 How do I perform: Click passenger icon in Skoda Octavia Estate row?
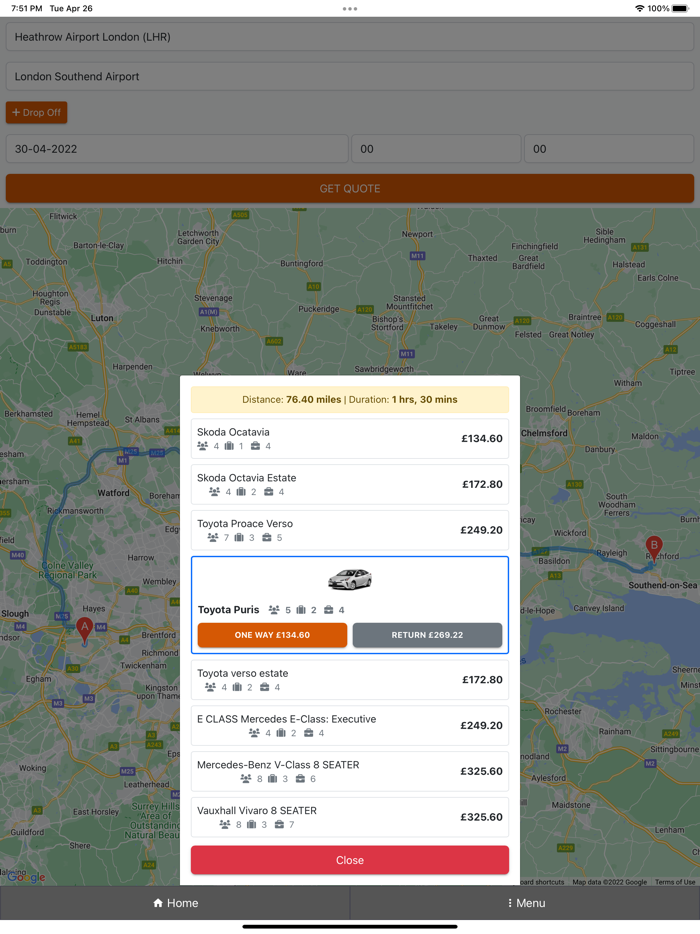point(214,492)
